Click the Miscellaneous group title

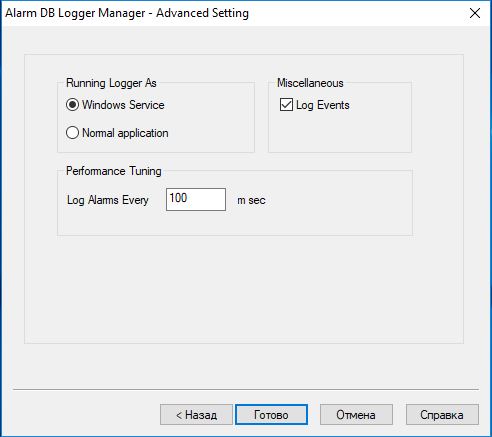(x=310, y=83)
